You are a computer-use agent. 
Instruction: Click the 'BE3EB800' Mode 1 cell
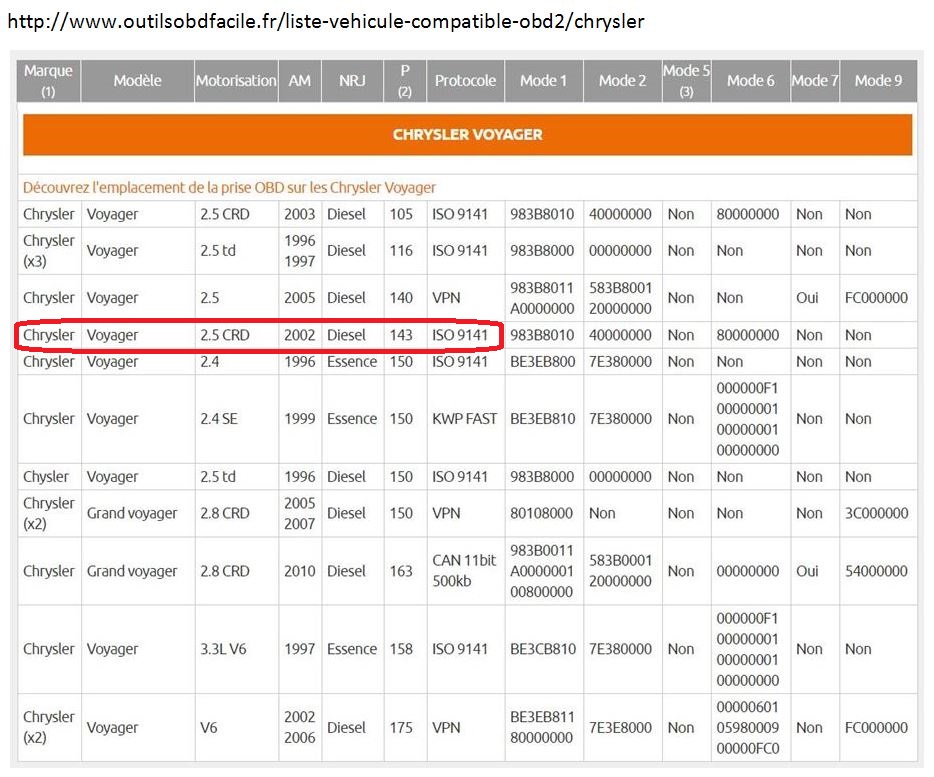click(543, 362)
